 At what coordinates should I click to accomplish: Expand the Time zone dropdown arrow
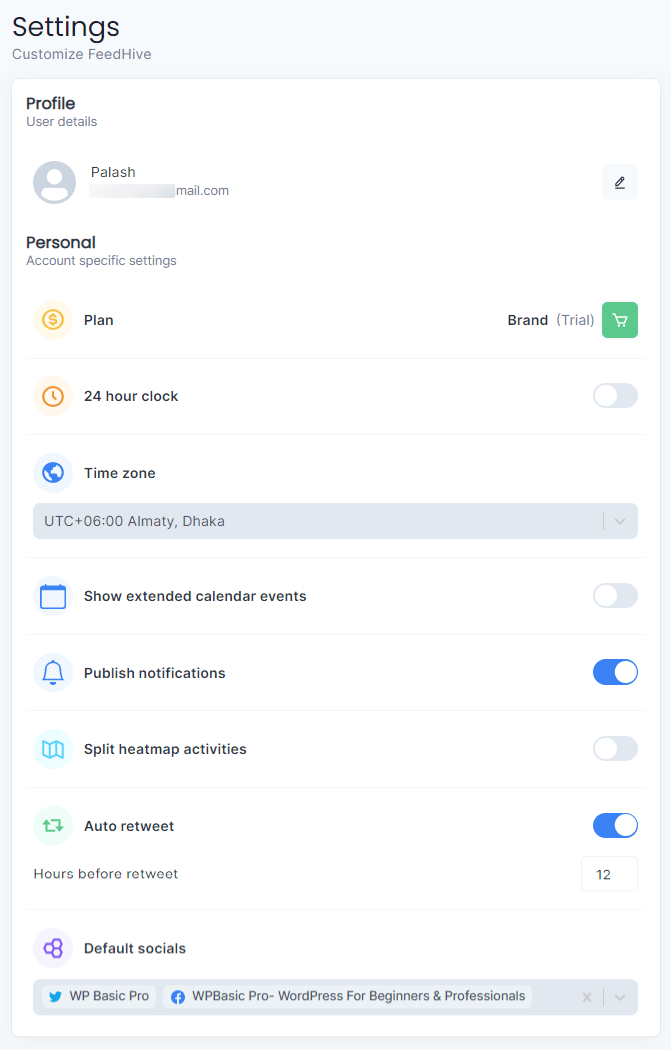click(x=622, y=520)
